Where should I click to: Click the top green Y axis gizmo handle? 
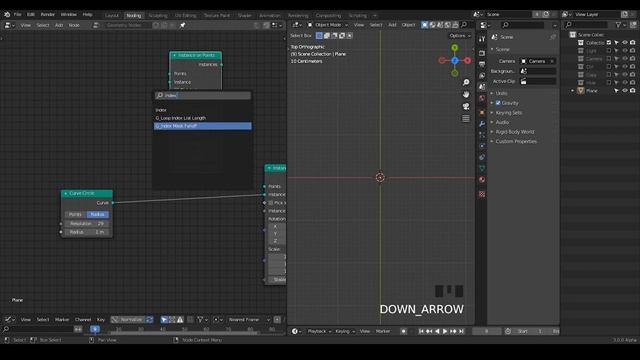click(455, 48)
